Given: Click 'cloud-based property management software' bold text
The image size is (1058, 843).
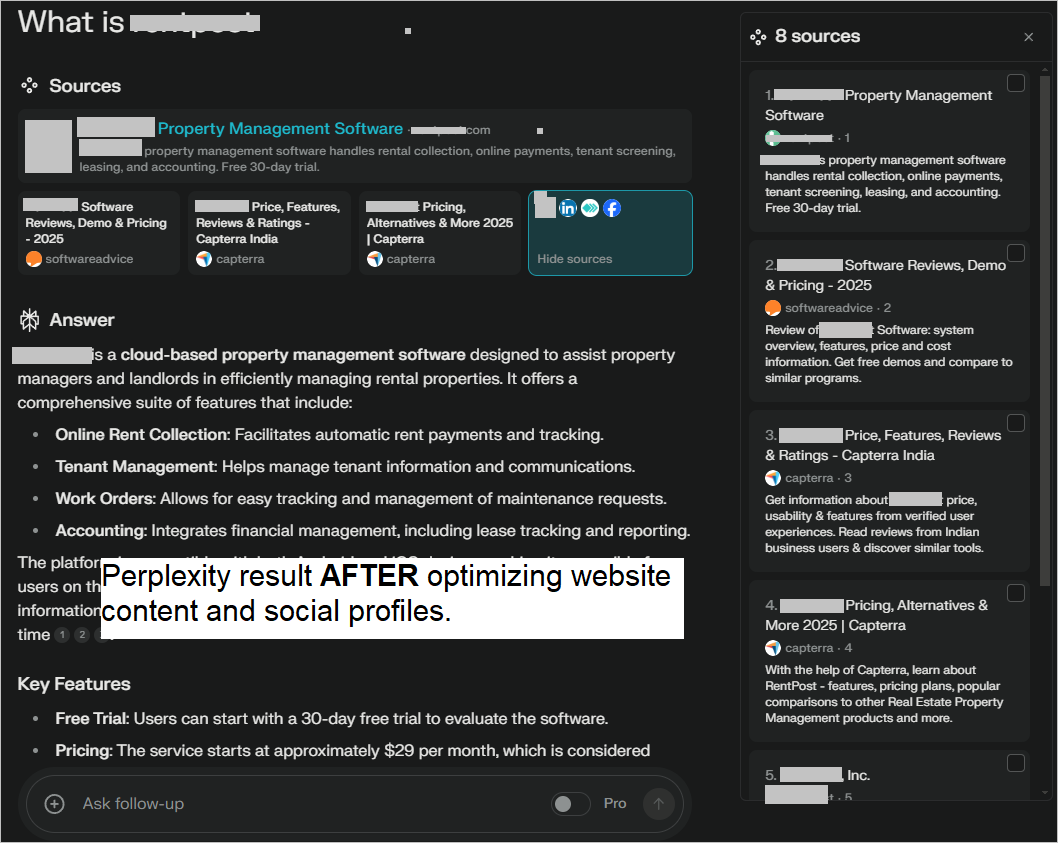Looking at the screenshot, I should point(293,355).
